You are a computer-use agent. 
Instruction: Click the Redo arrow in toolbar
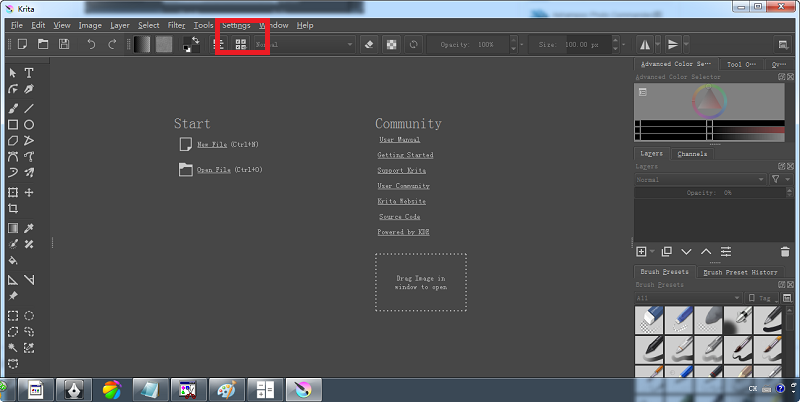point(112,44)
